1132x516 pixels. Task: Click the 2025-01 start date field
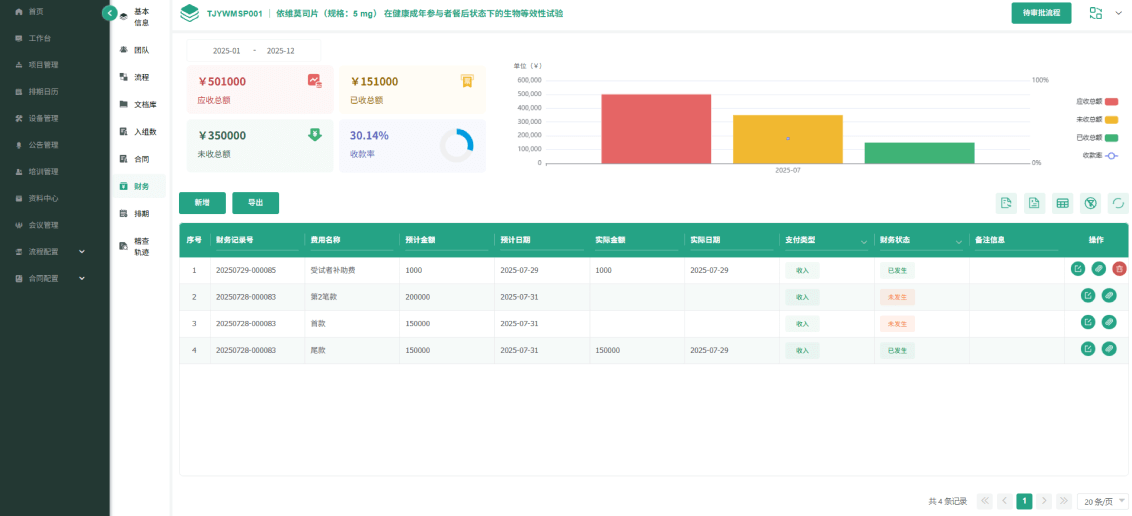click(227, 51)
